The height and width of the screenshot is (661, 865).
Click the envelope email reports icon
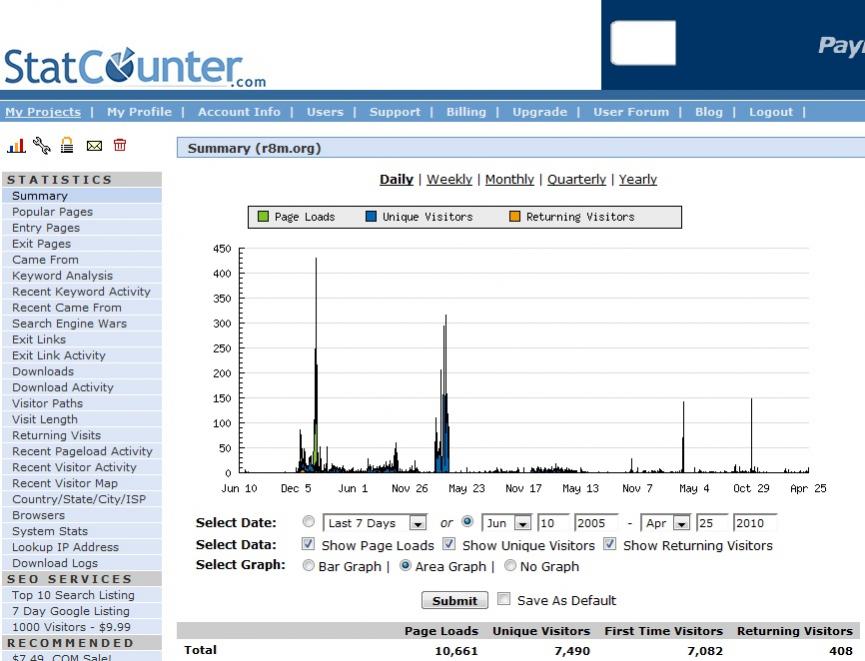tap(94, 146)
